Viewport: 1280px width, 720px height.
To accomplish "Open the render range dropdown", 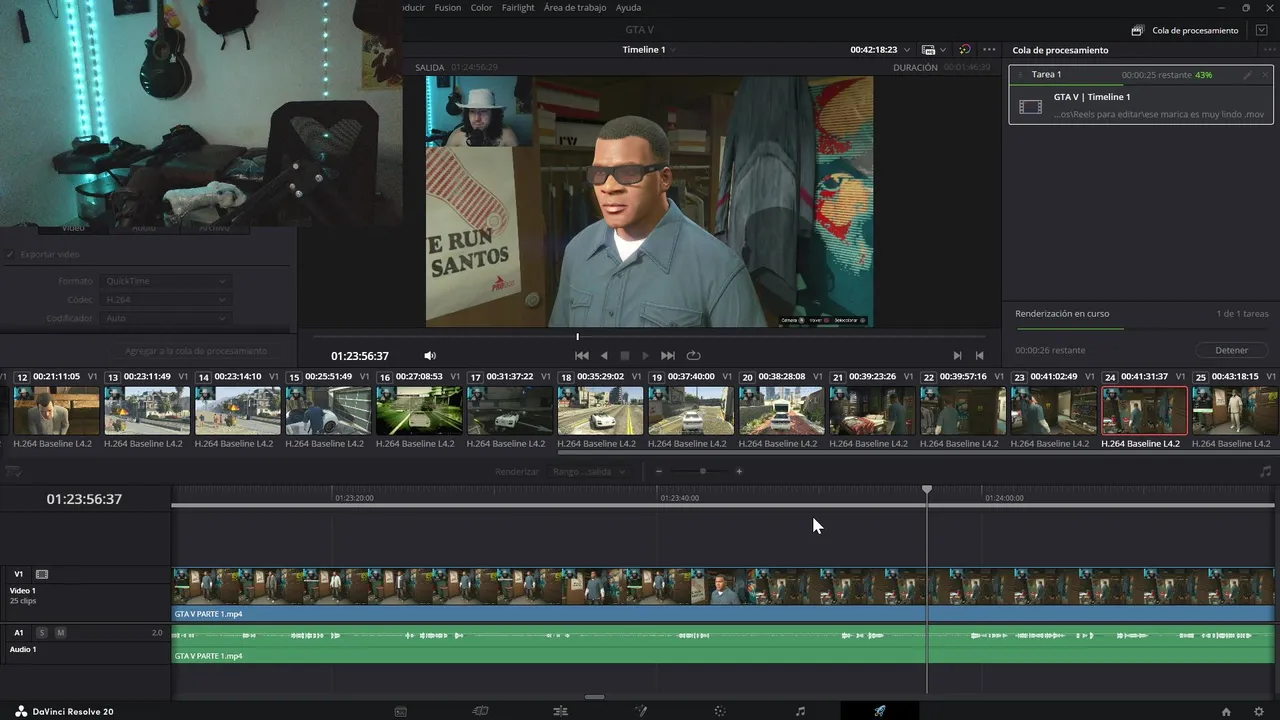I will (x=590, y=471).
